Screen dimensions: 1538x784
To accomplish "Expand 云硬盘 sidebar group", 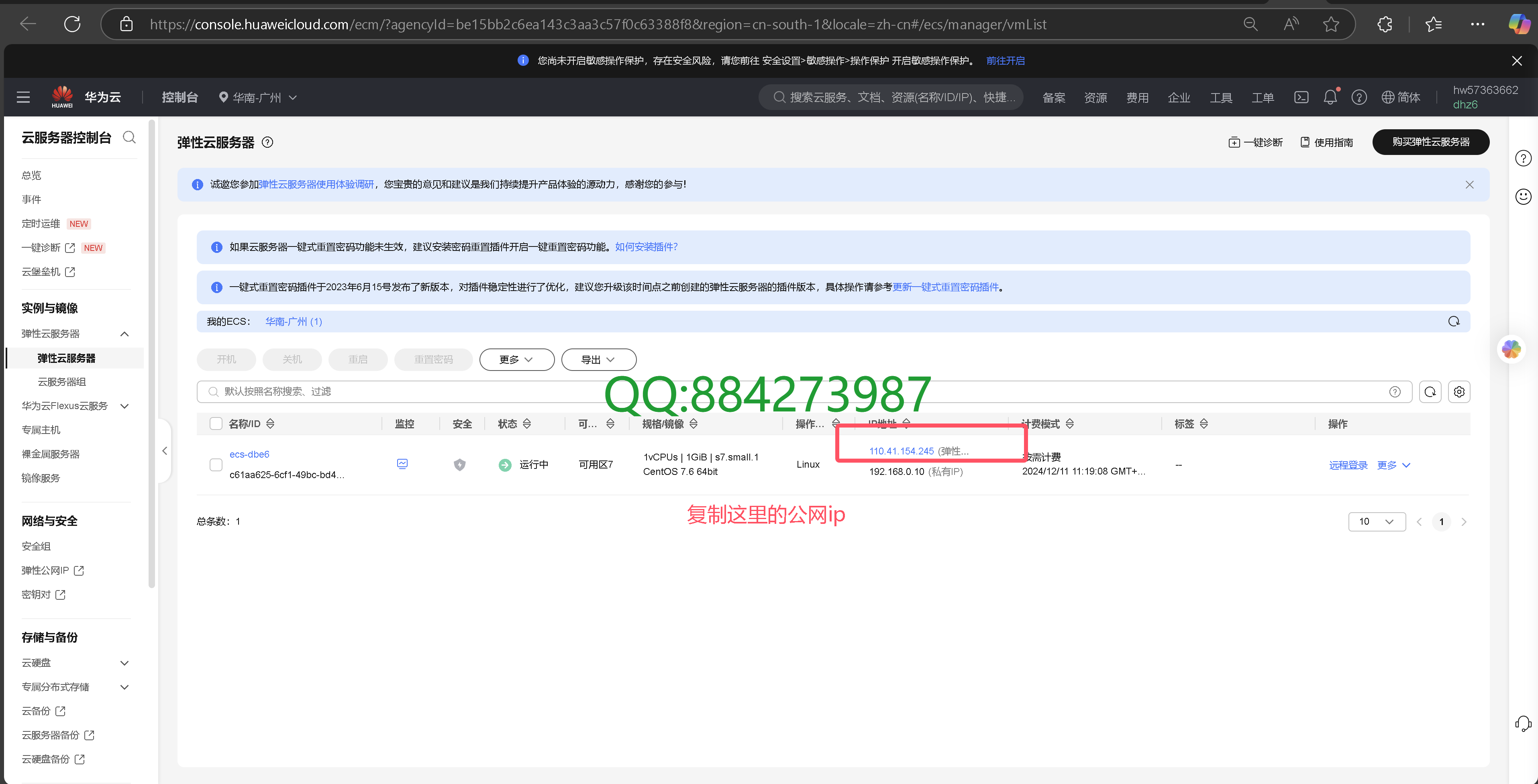I will coord(125,663).
